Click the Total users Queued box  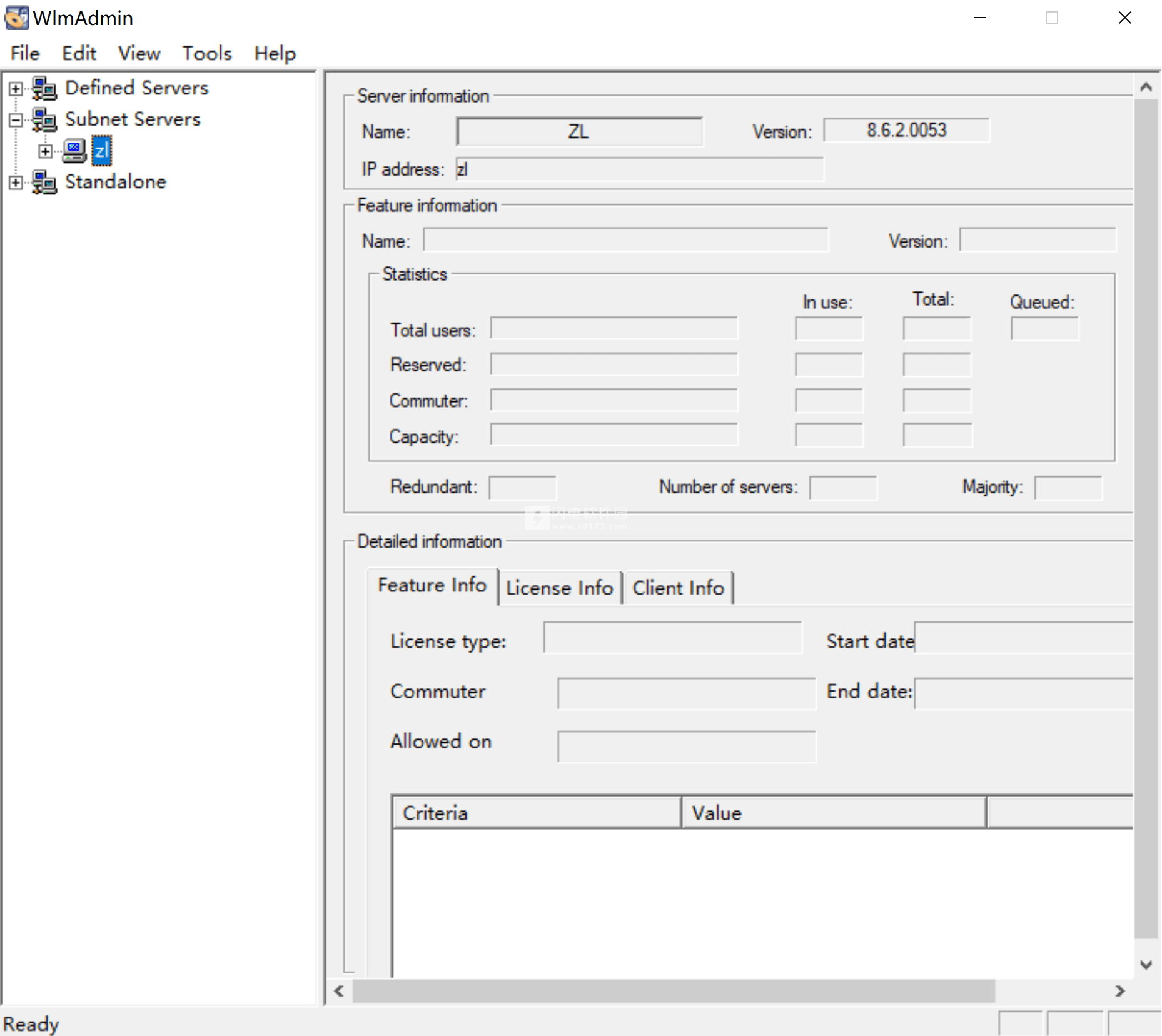(x=1045, y=329)
